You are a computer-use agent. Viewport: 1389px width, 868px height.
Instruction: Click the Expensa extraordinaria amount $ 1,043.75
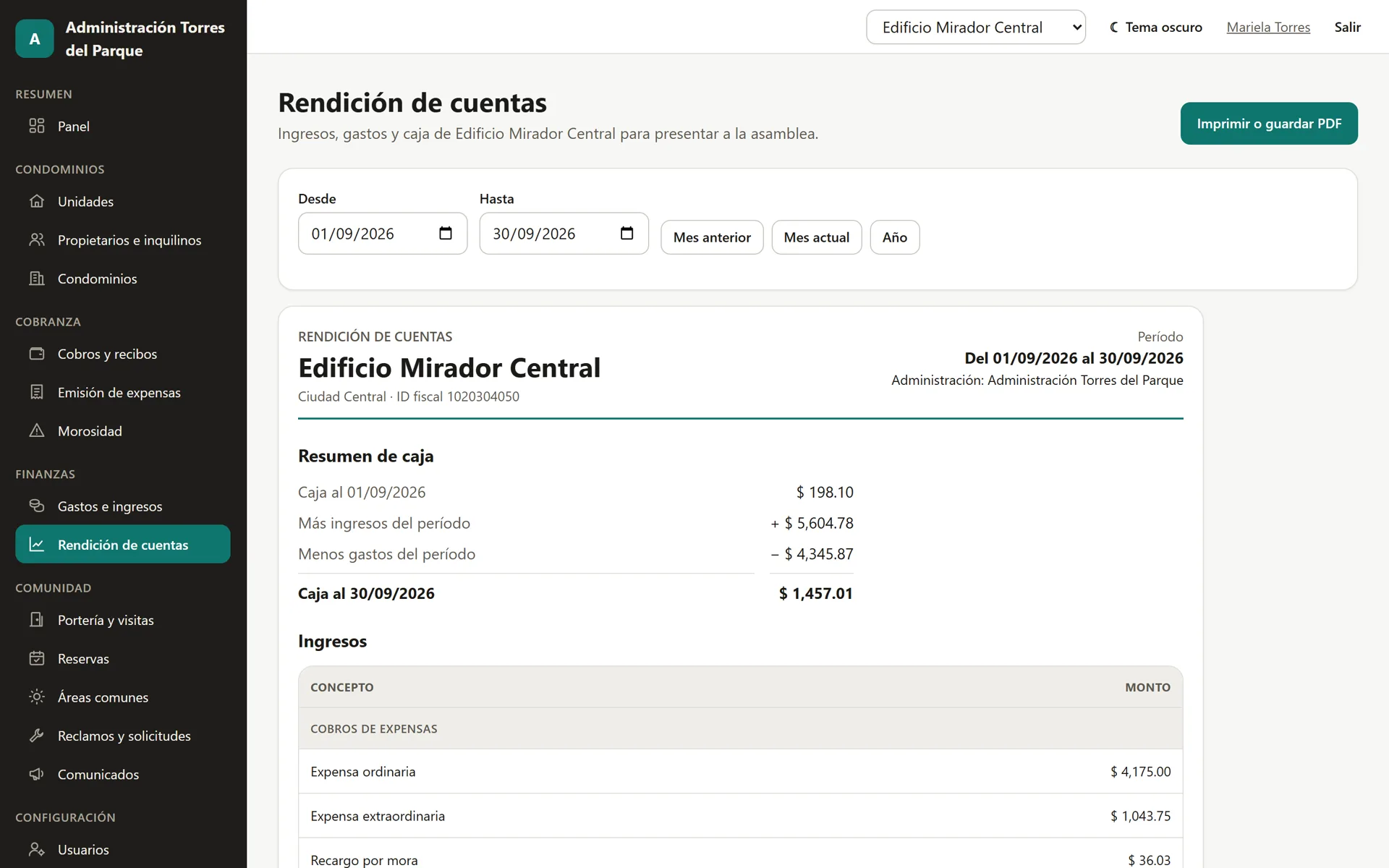[x=1140, y=816]
